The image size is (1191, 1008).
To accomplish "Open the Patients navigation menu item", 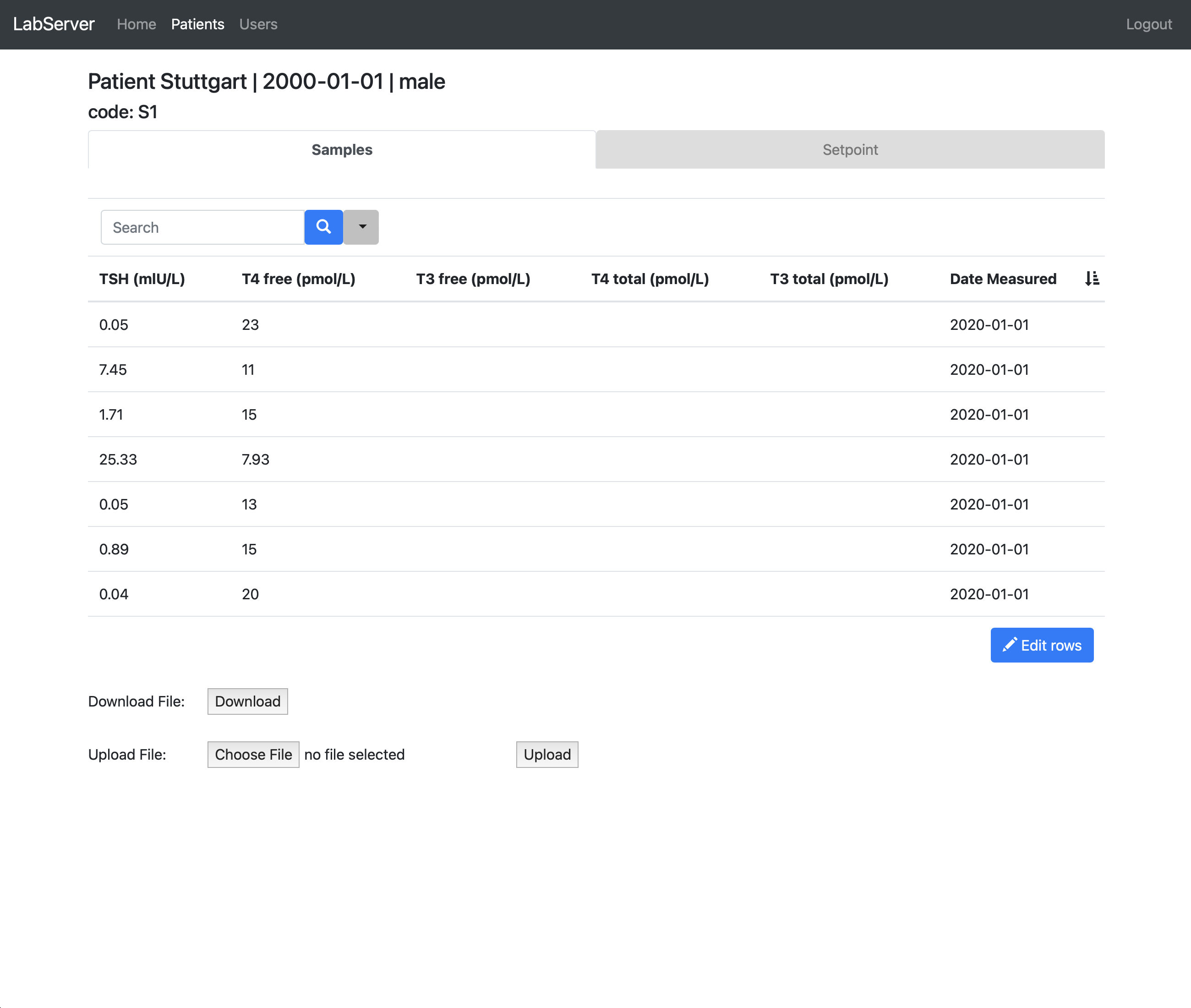I will coord(197,24).
